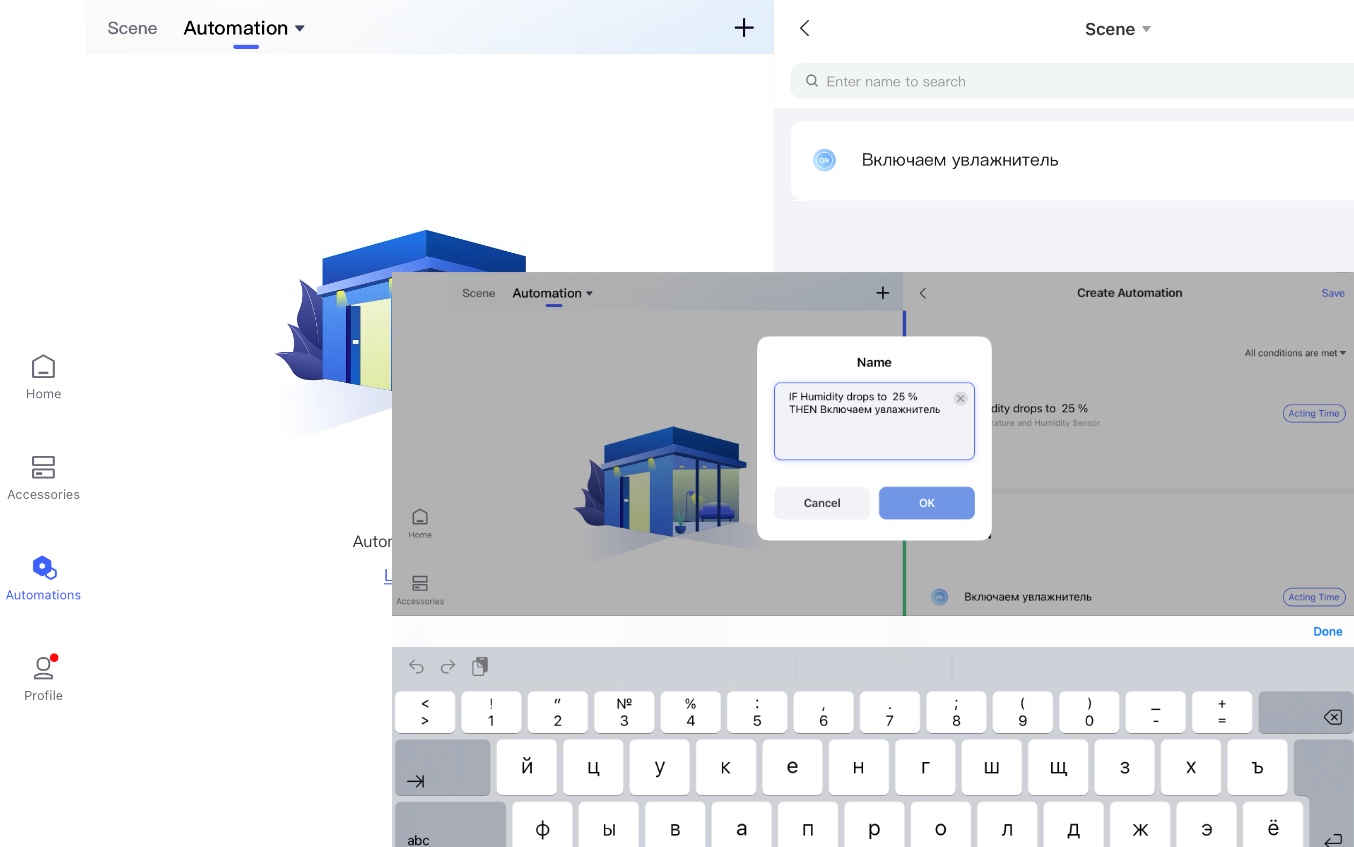Viewport: 1354px width, 847px height.
Task: Tap the е key
Action: click(x=792, y=767)
